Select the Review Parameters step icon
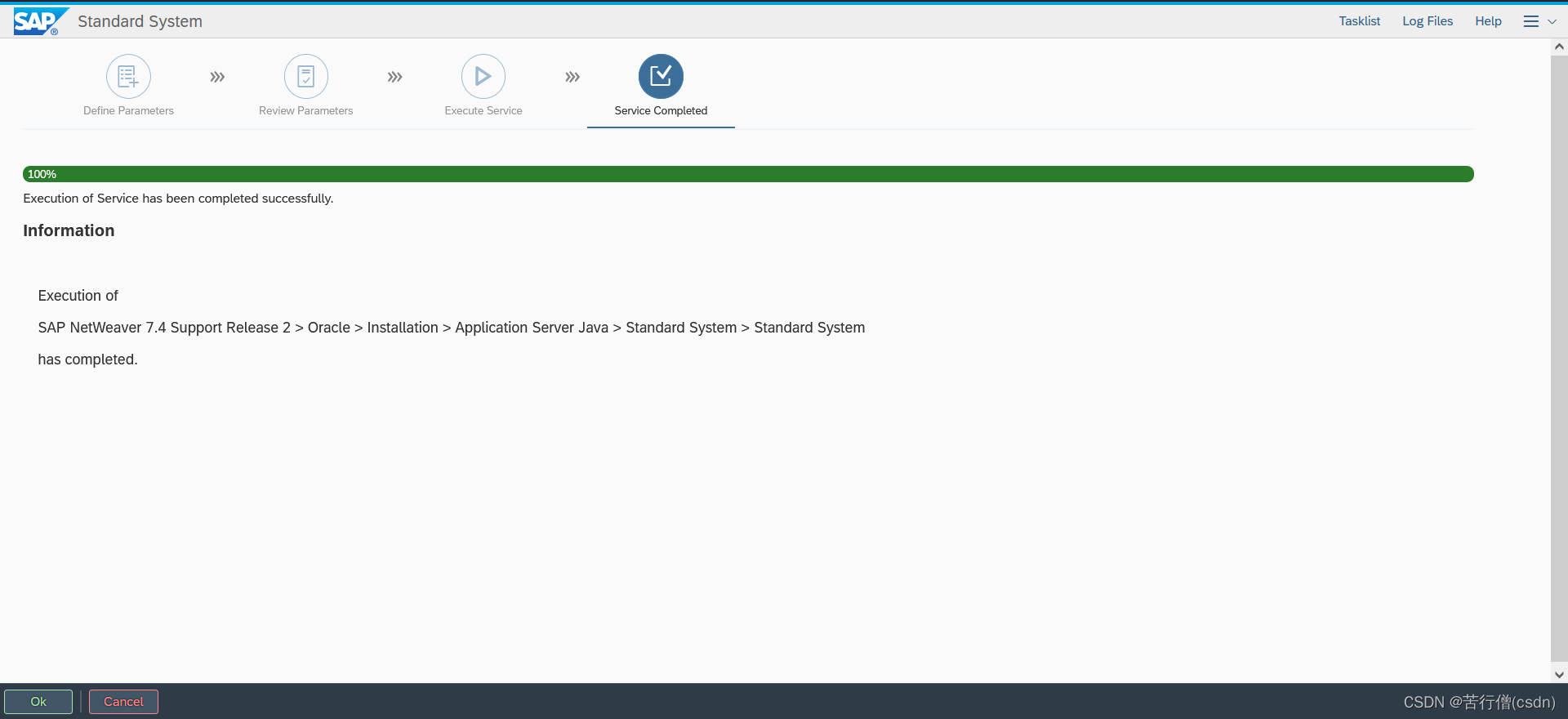1568x719 pixels. pyautogui.click(x=306, y=76)
